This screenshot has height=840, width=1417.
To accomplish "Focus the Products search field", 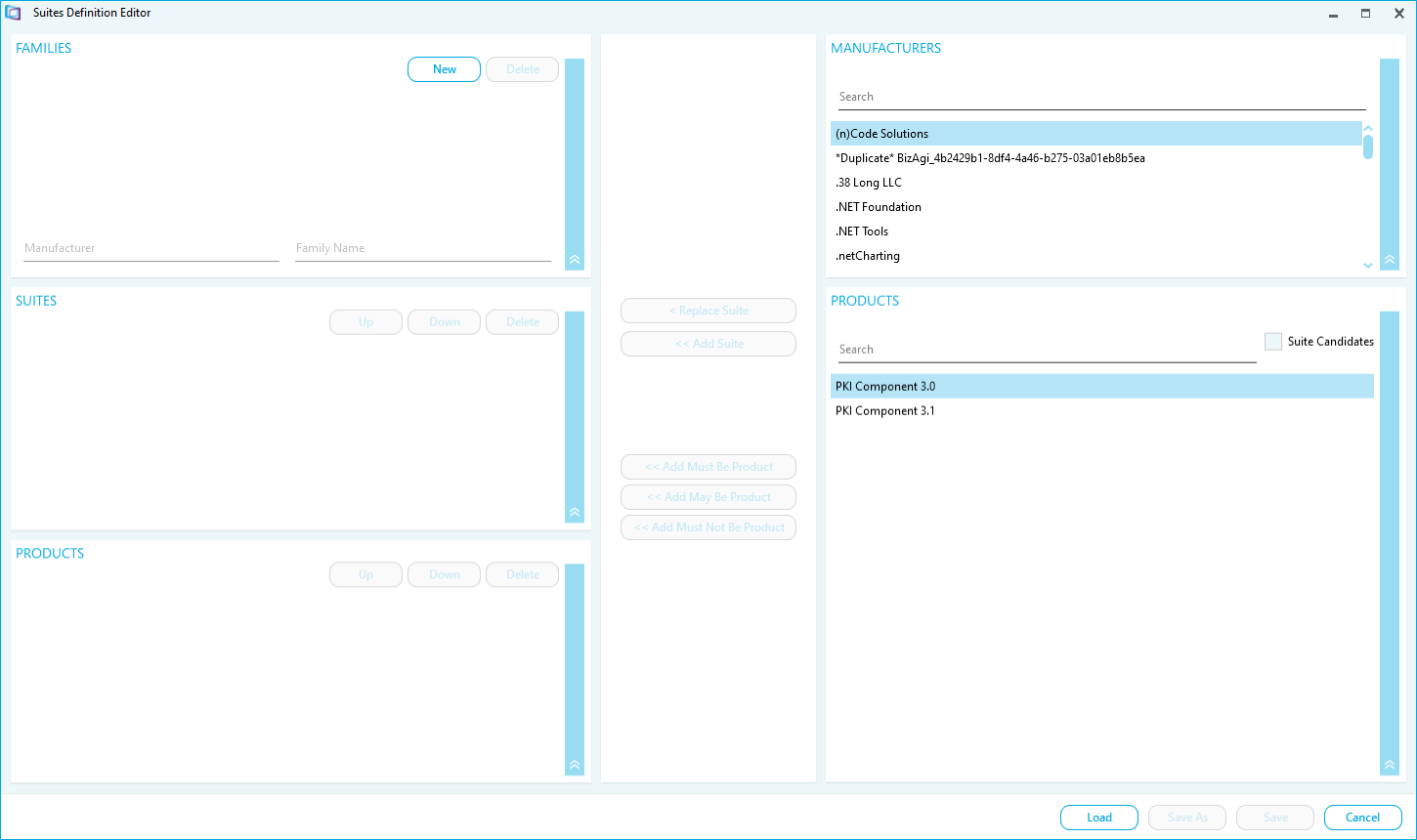I will 1047,350.
